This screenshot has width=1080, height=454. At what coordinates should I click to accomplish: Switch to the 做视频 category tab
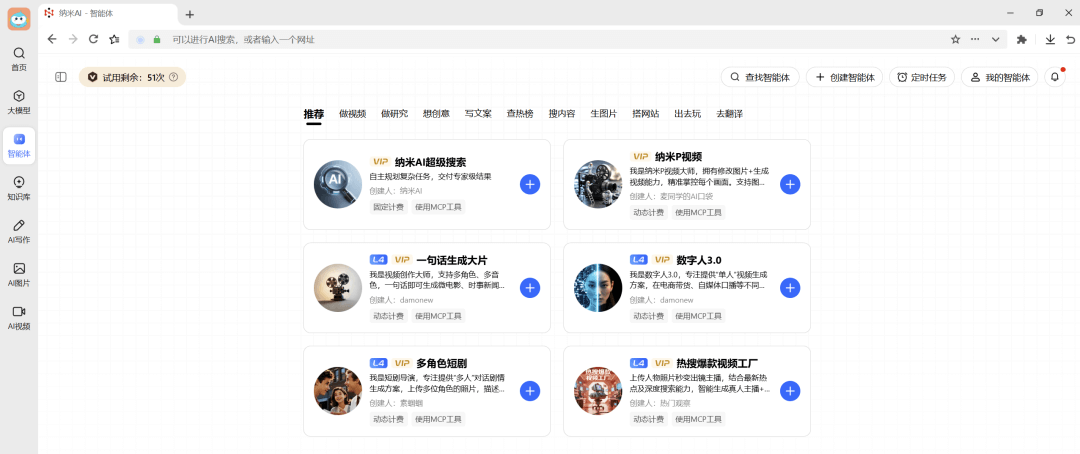point(352,114)
